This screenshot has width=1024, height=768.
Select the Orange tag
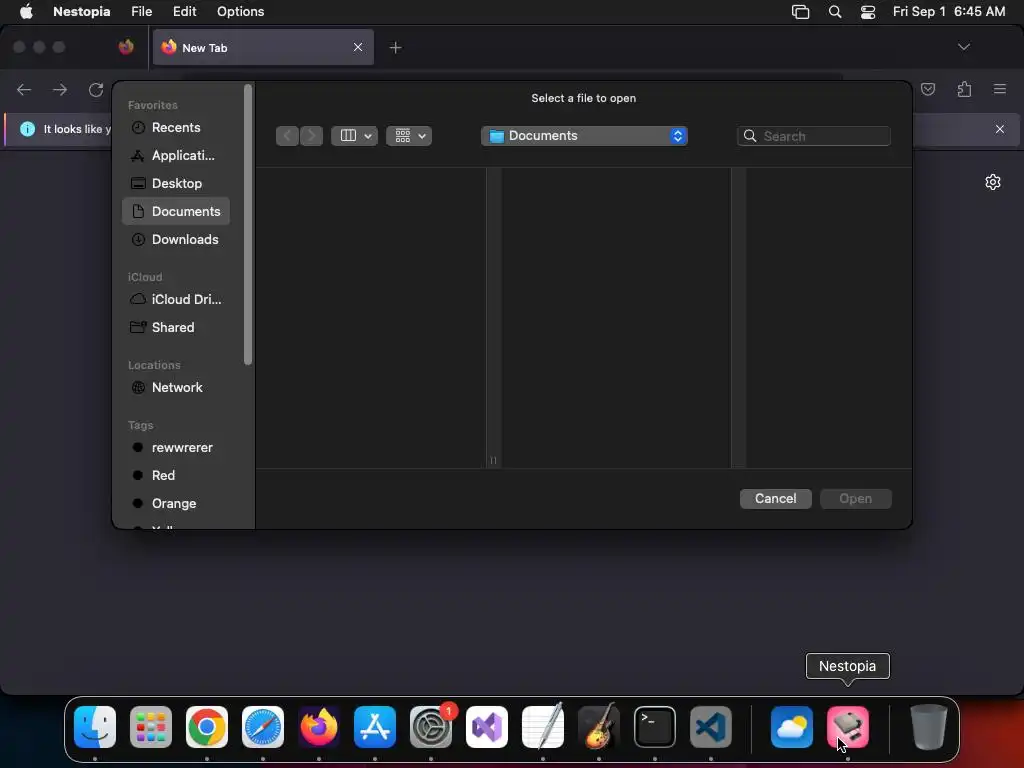[x=176, y=504]
